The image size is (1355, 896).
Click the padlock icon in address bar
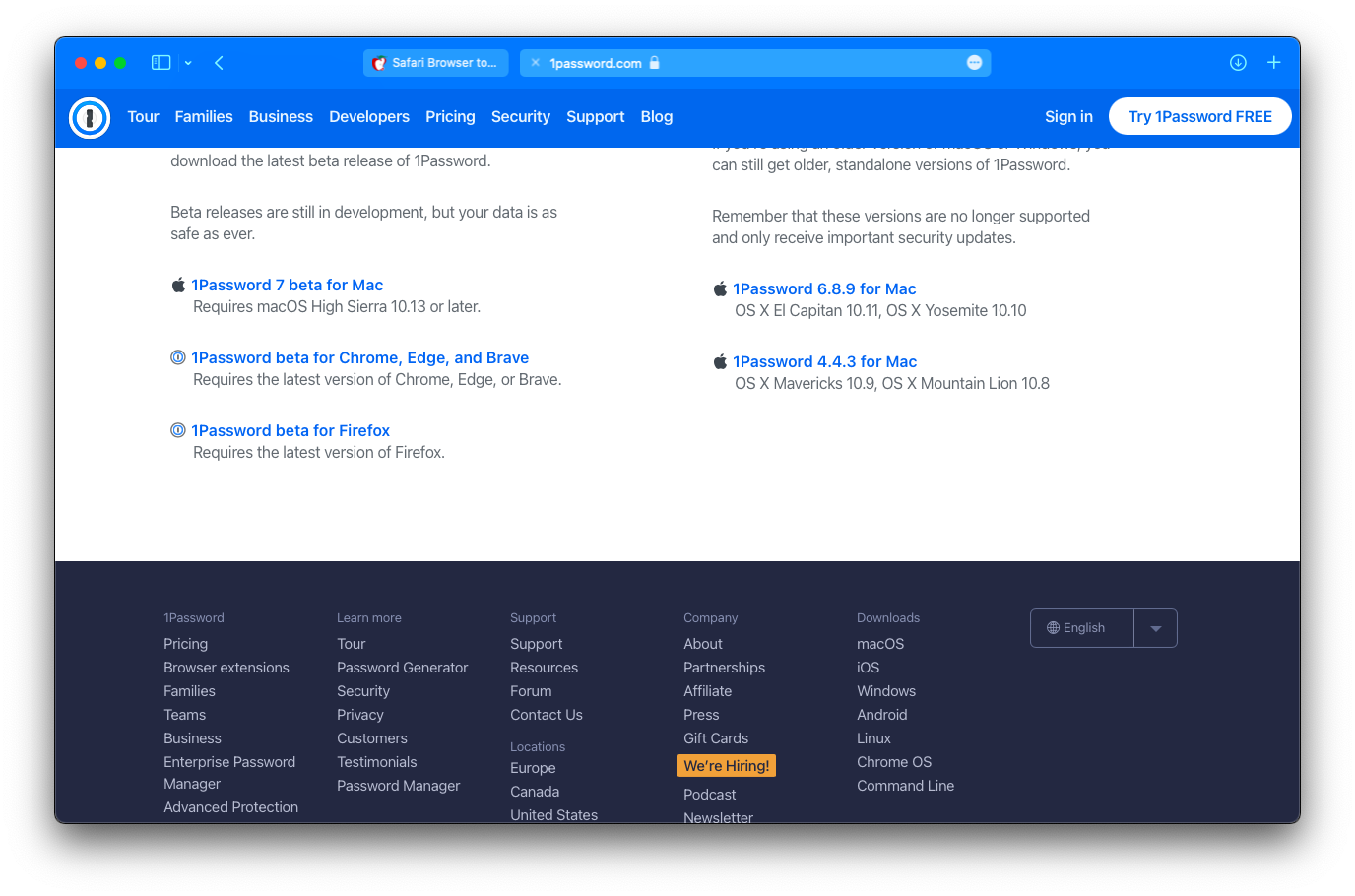654,63
